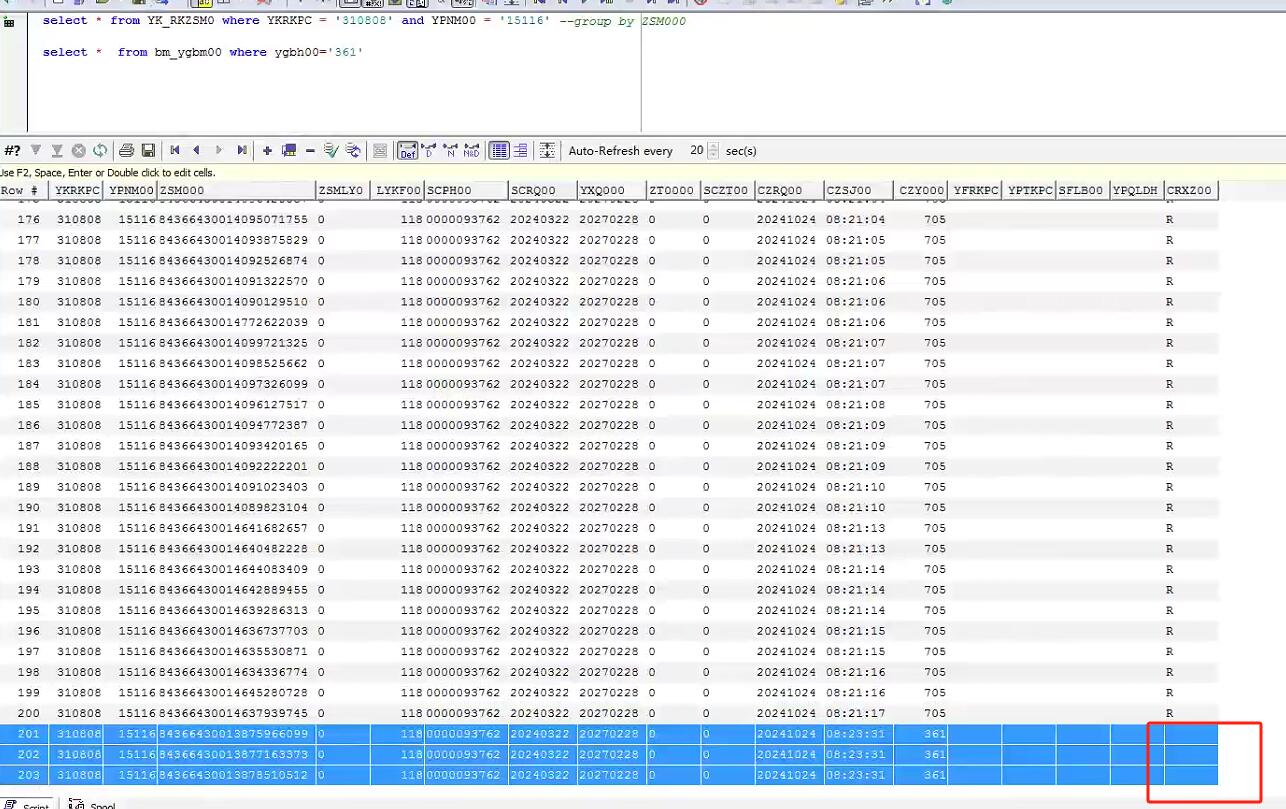This screenshot has width=1286, height=809.
Task: Delete the current row with the minus icon
Action: pyautogui.click(x=310, y=151)
